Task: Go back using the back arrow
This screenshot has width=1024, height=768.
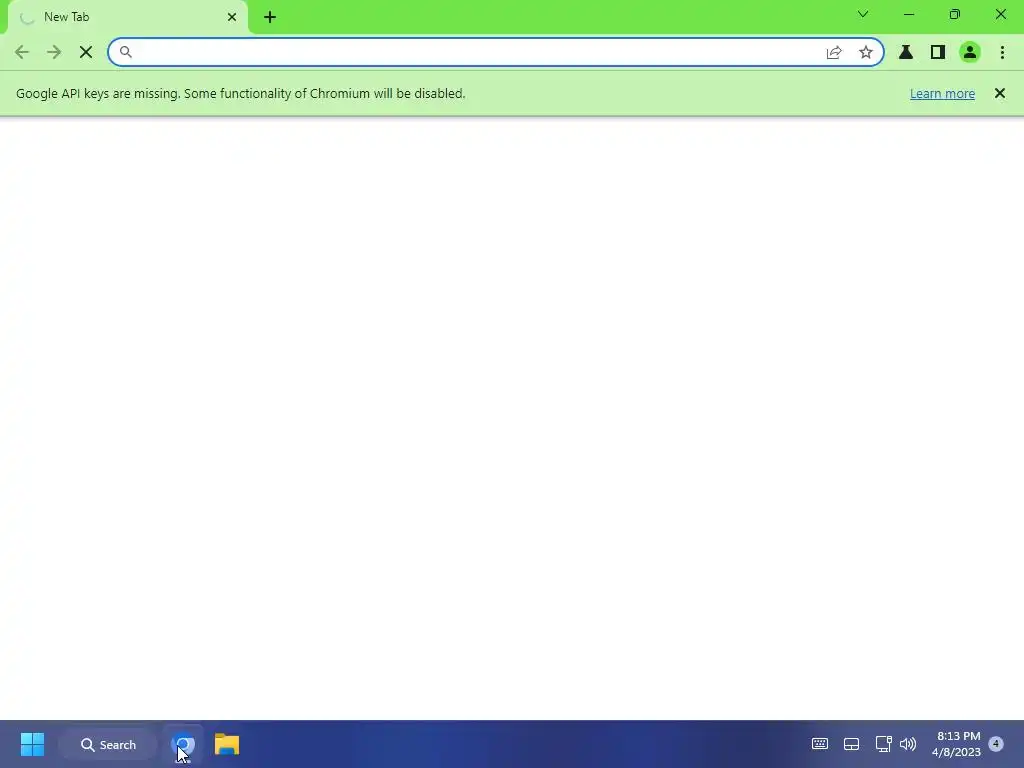Action: [22, 52]
